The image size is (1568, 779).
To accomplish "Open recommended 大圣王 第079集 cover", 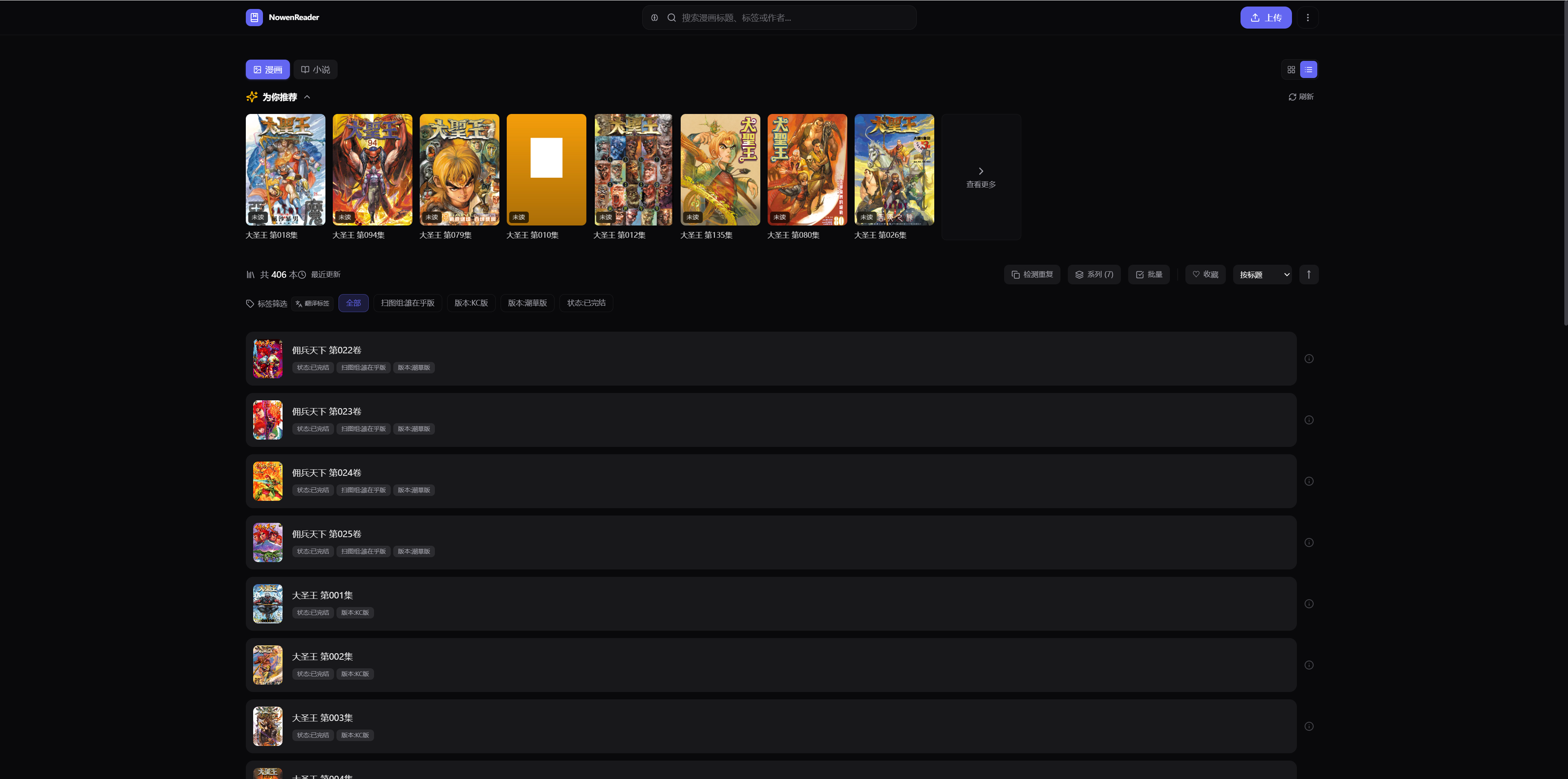I will point(459,170).
